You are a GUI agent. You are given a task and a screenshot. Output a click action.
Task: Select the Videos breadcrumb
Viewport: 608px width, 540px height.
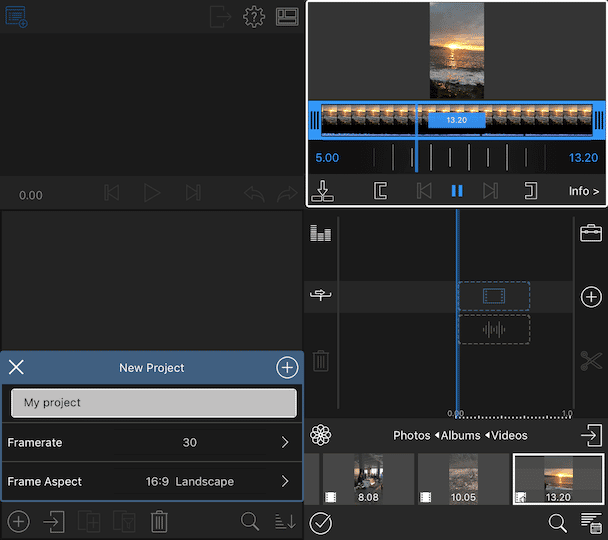coord(509,435)
